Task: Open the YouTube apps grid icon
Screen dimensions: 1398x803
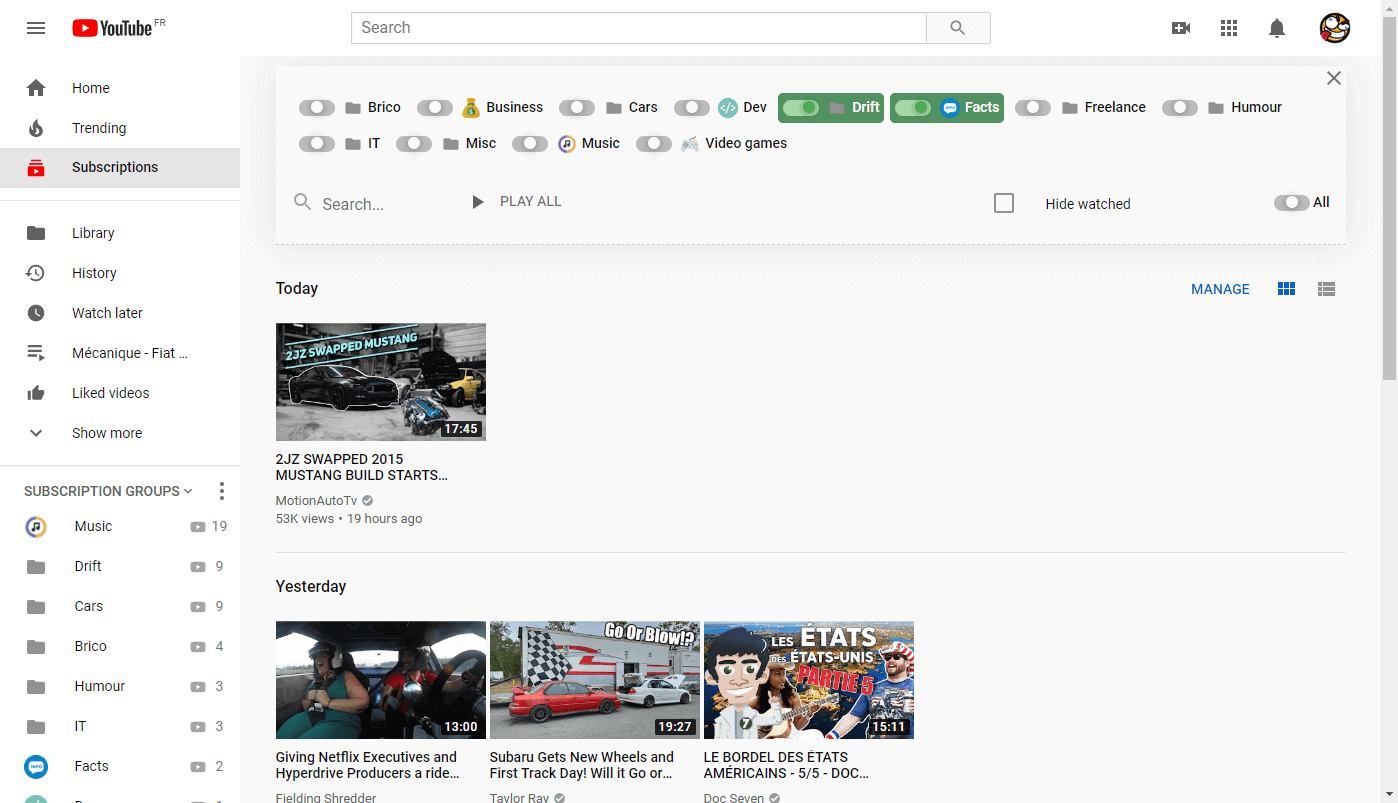Action: tap(1229, 28)
